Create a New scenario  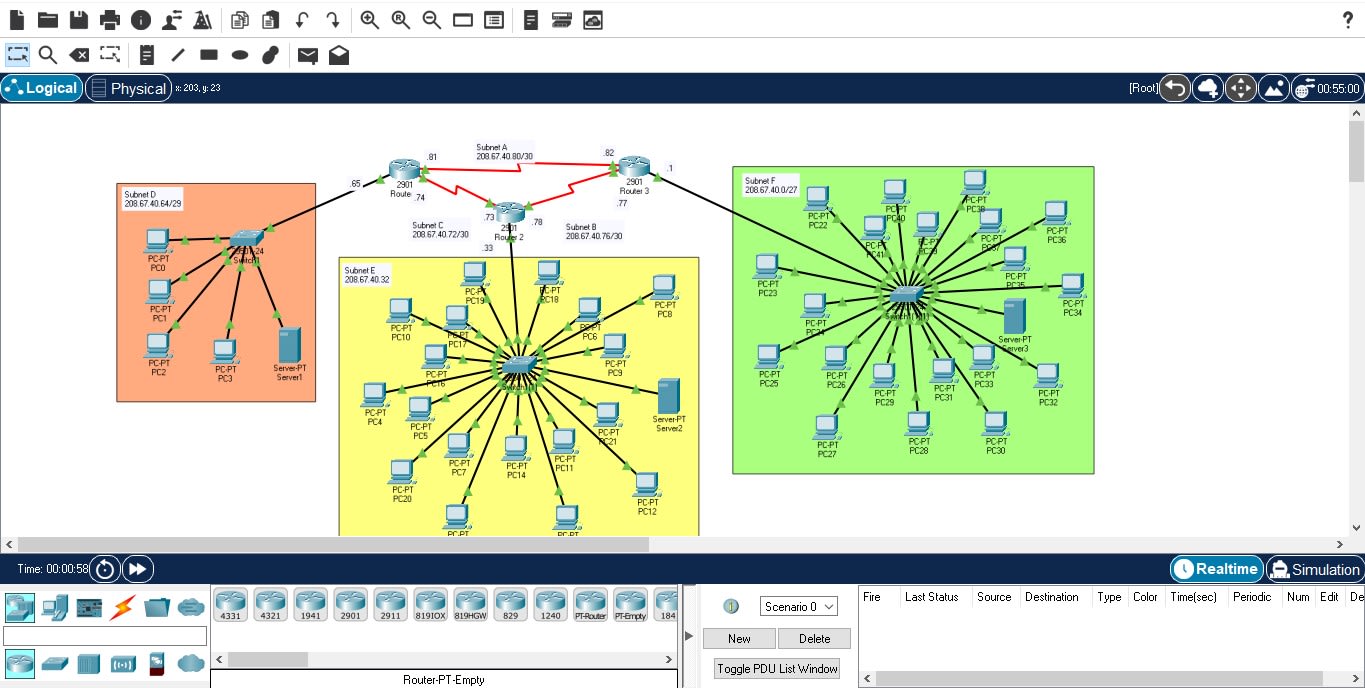coord(739,638)
